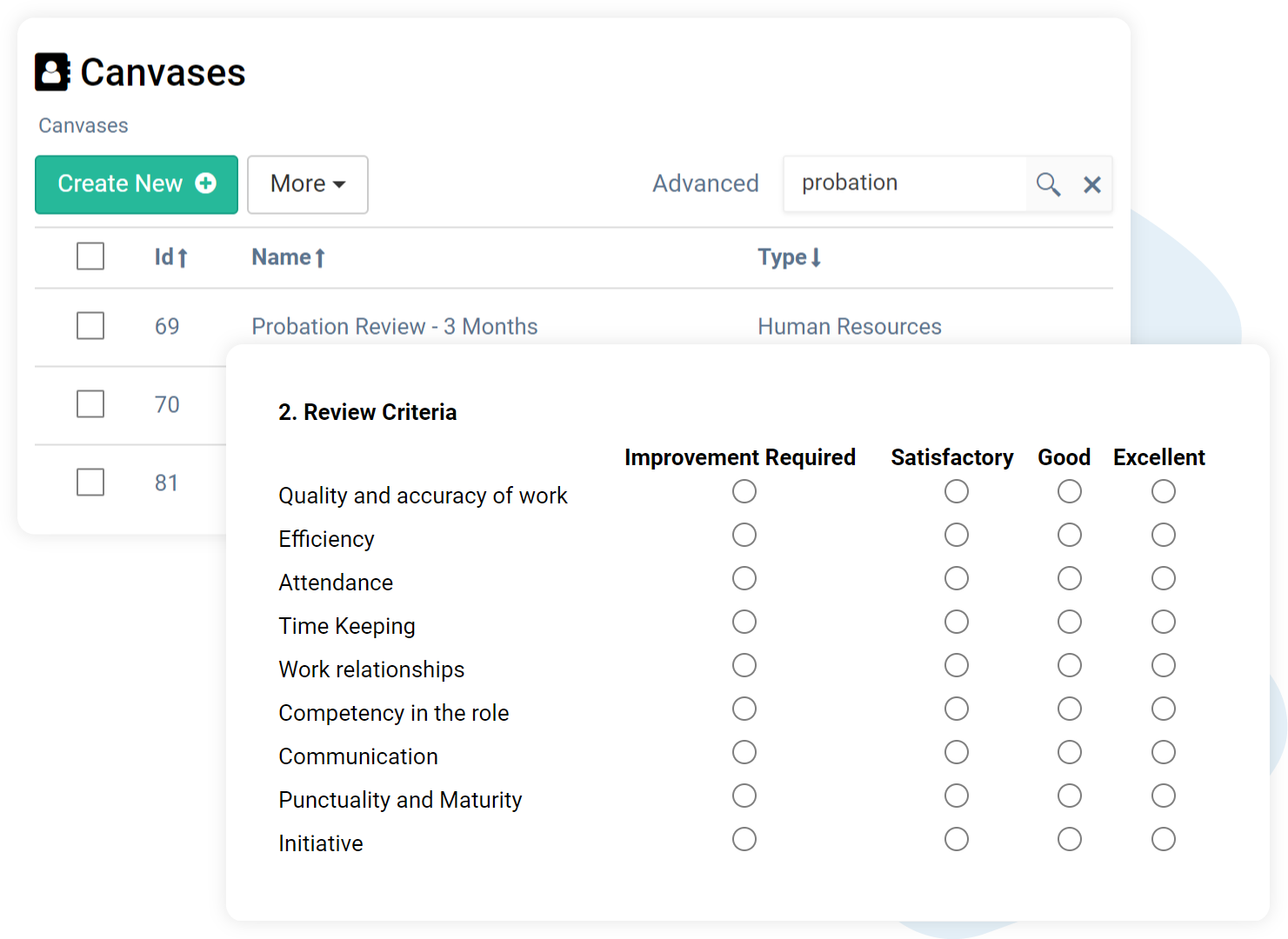Check the checkbox for row 70
1288x939 pixels.
coord(90,403)
